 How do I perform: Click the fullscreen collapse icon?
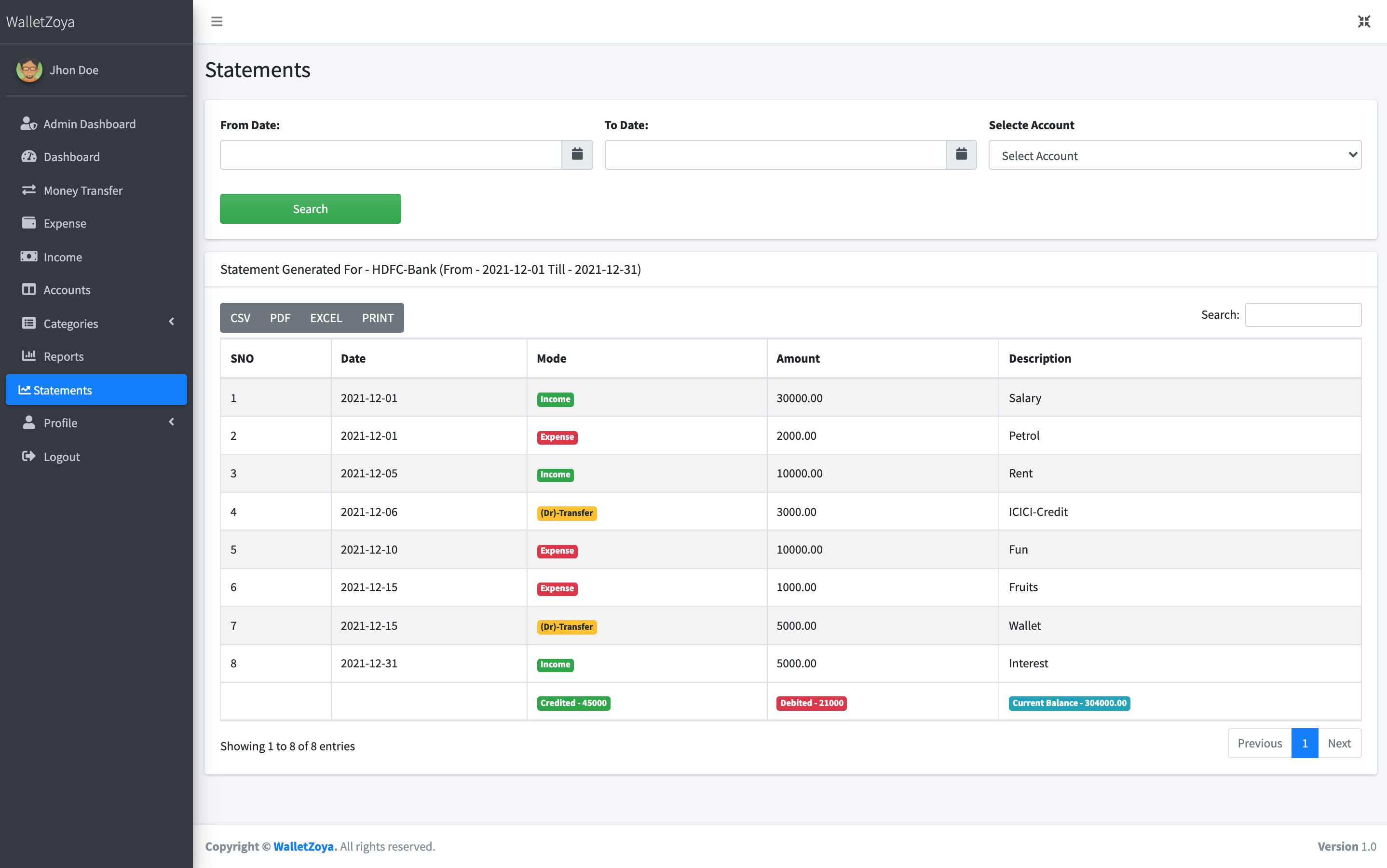point(1364,22)
